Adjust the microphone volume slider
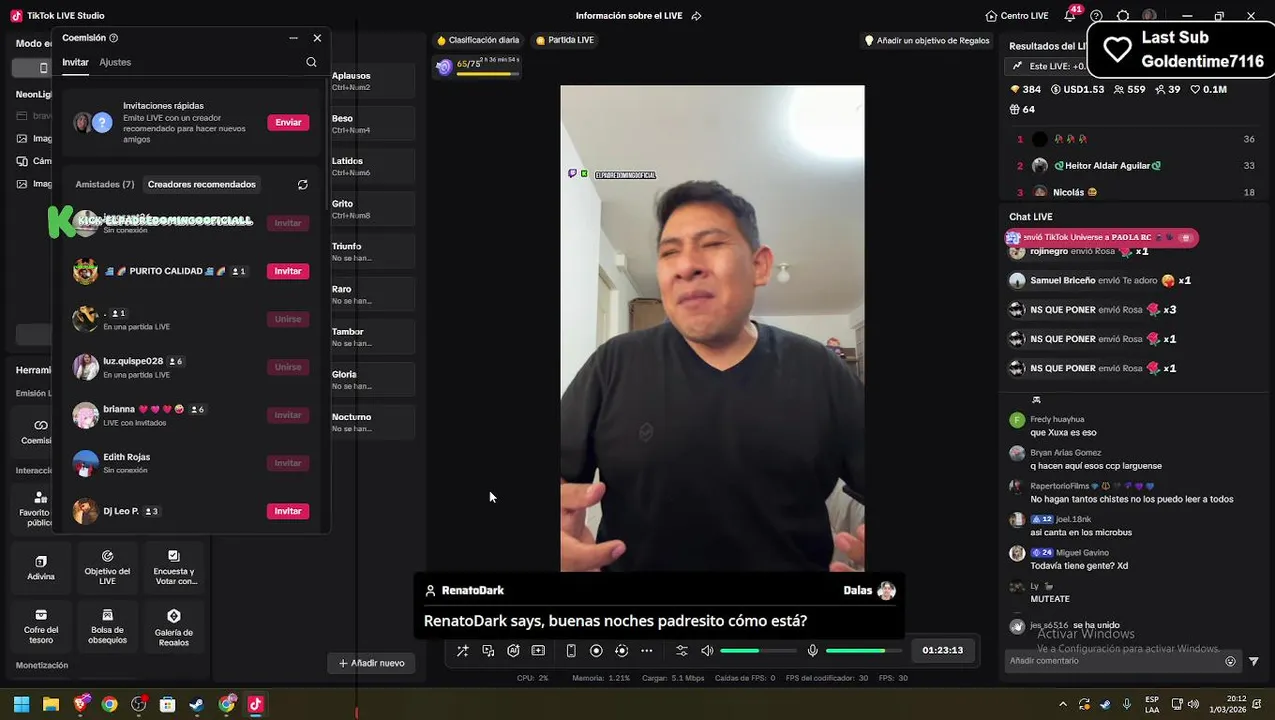Viewport: 1275px width, 720px height. tap(864, 651)
